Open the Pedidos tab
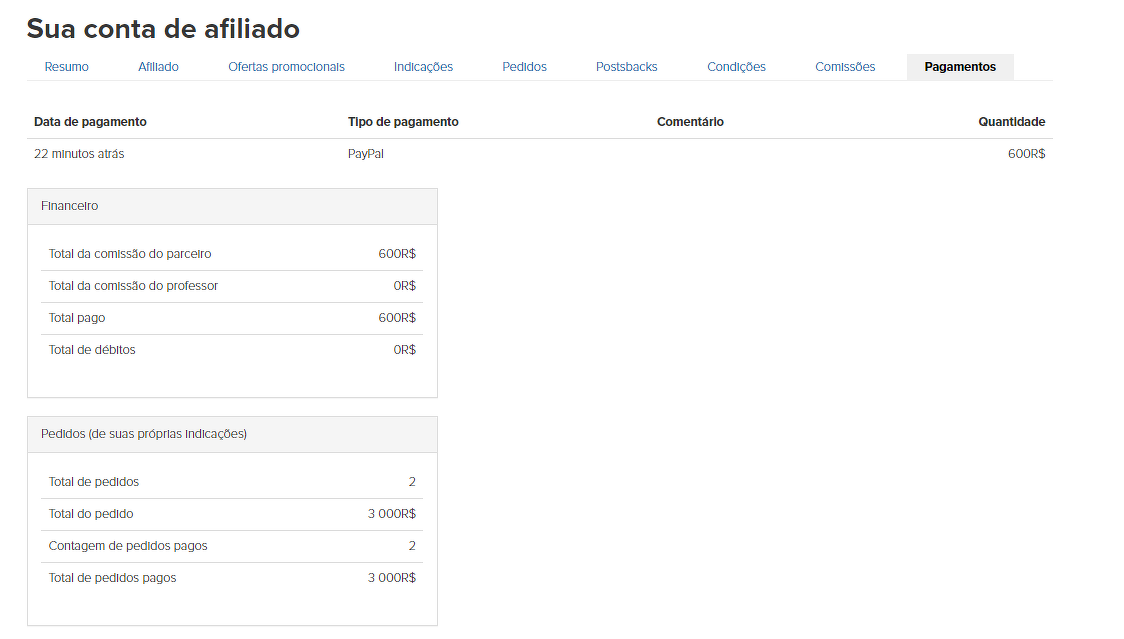Screen dimensions: 1124x639 click(x=524, y=67)
